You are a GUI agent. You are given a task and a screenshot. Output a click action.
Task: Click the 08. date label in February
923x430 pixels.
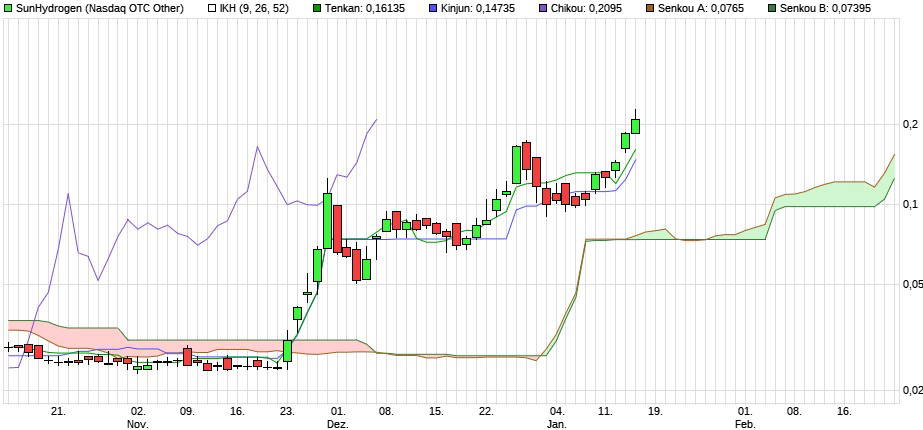tap(794, 412)
